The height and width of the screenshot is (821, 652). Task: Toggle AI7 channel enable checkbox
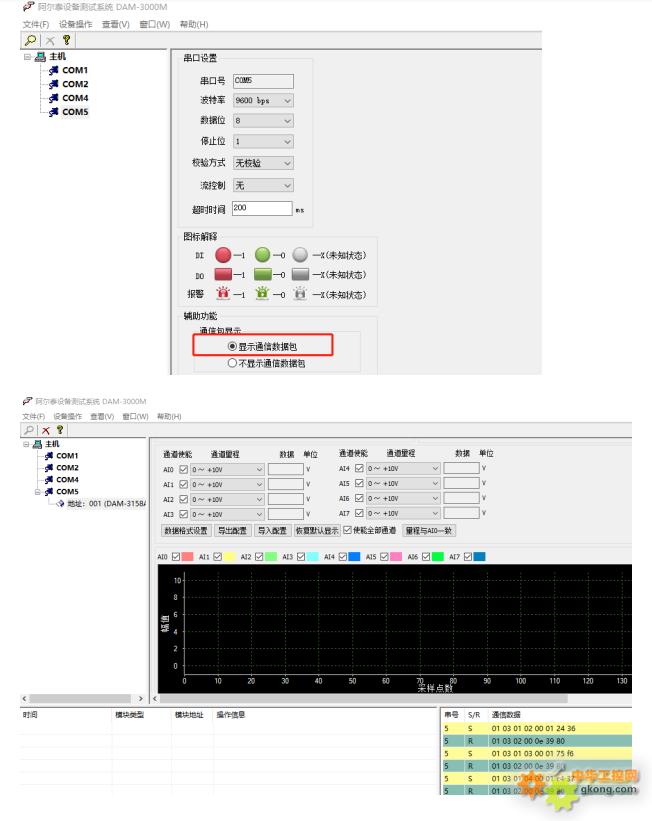point(359,513)
